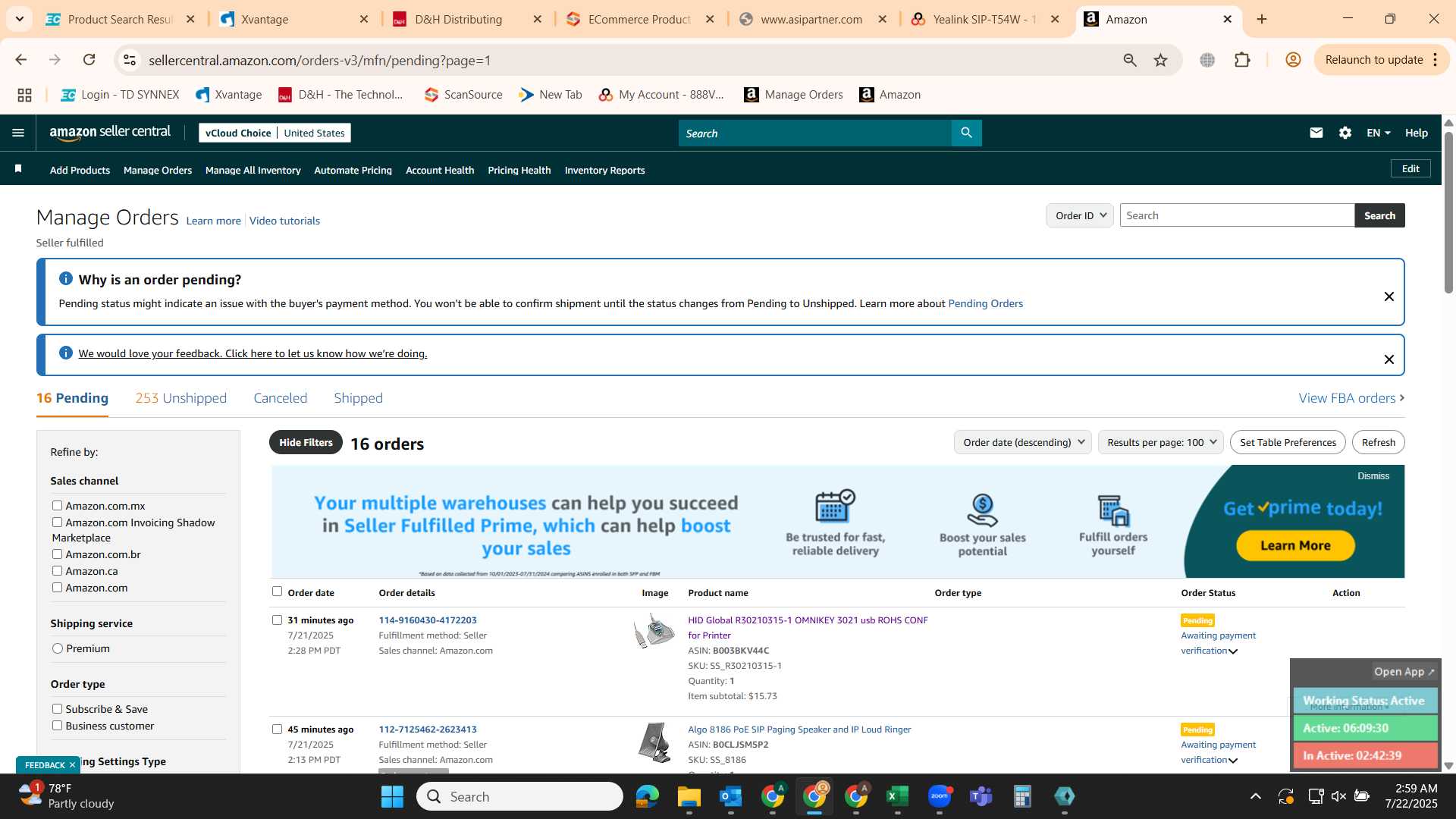Open the mail messages icon
Image resolution: width=1456 pixels, height=819 pixels.
tap(1316, 133)
